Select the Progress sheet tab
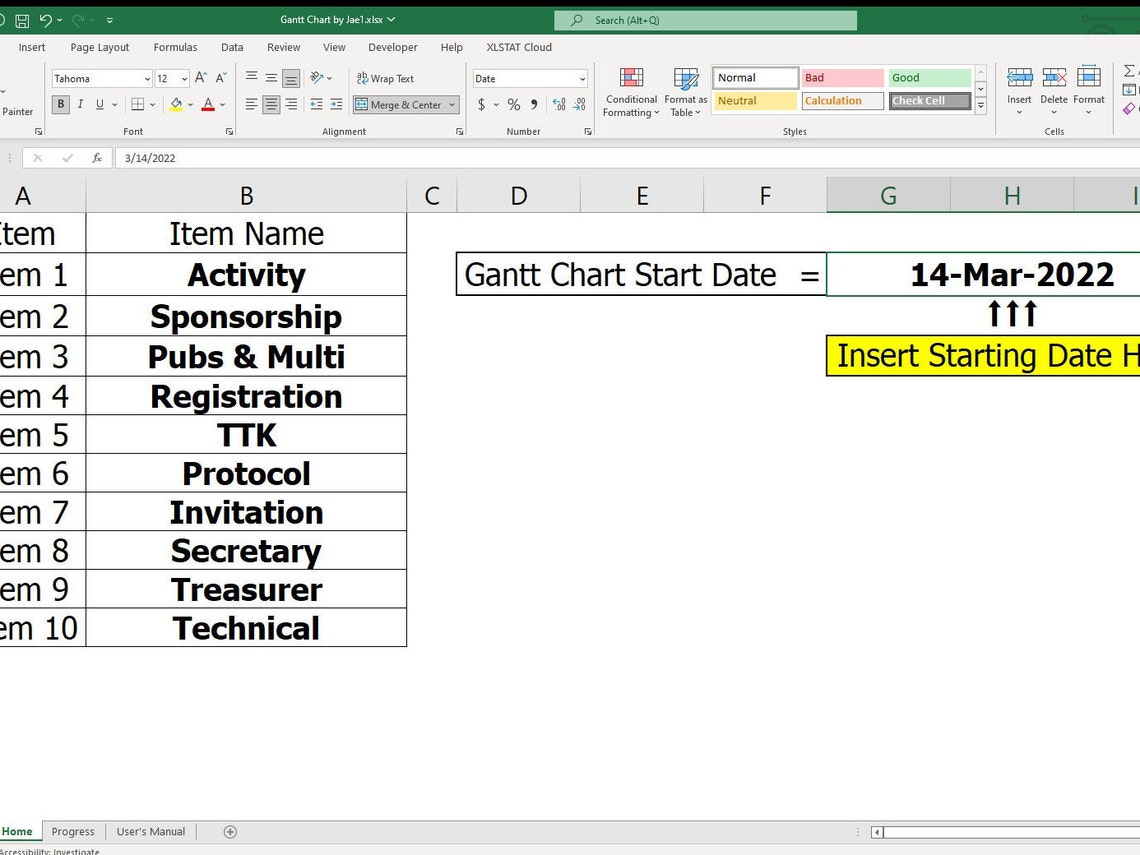This screenshot has height=855, width=1140. 72,831
